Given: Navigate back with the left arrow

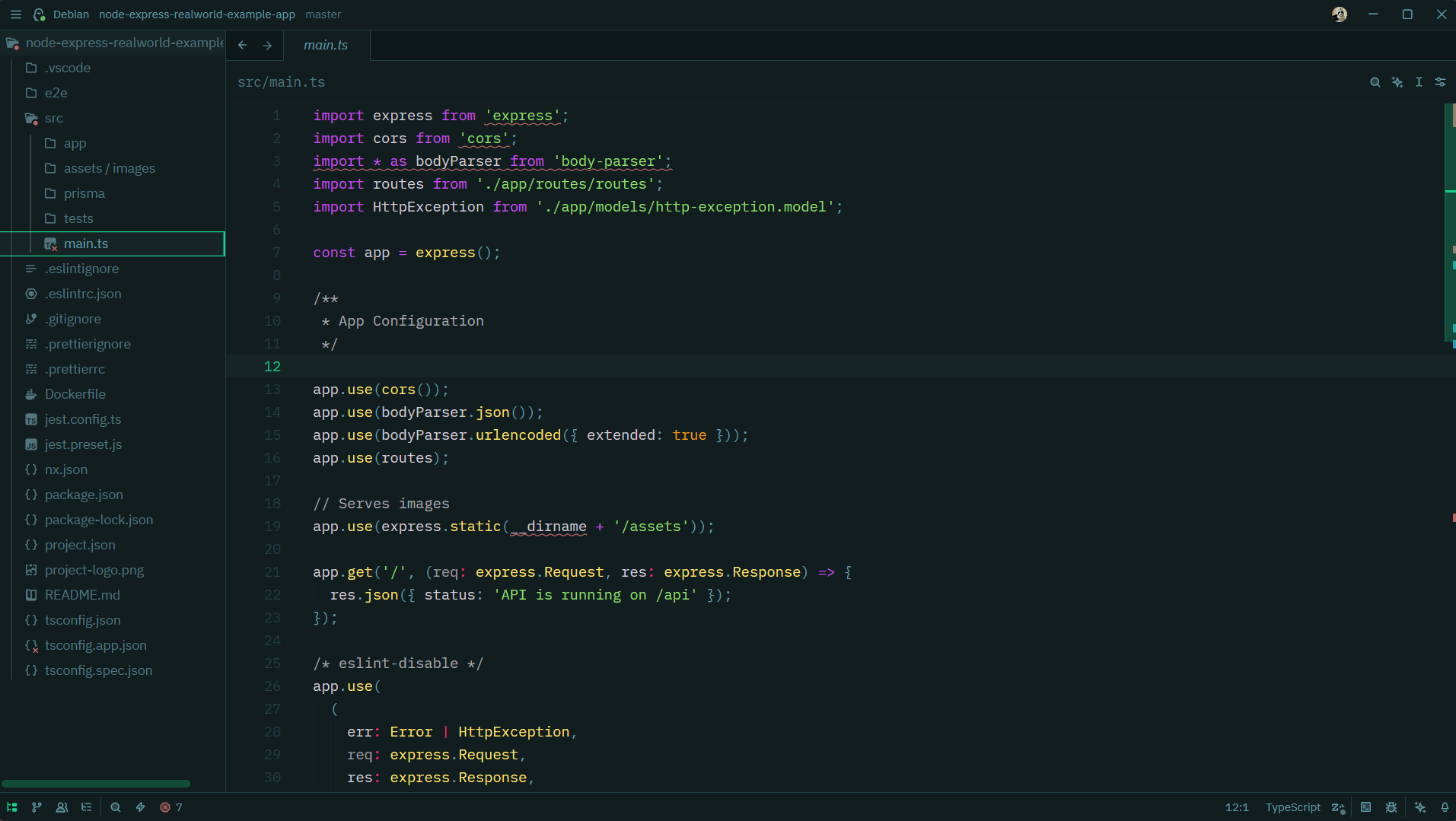Looking at the screenshot, I should coord(242,46).
